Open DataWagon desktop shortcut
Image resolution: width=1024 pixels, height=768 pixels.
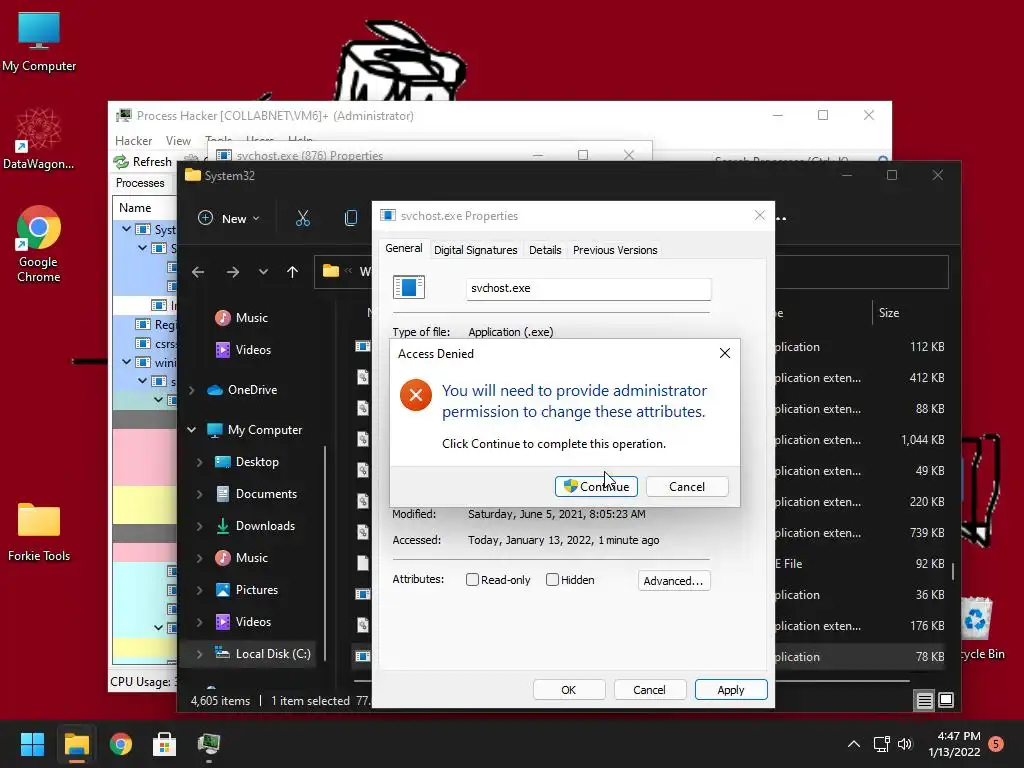[x=39, y=139]
